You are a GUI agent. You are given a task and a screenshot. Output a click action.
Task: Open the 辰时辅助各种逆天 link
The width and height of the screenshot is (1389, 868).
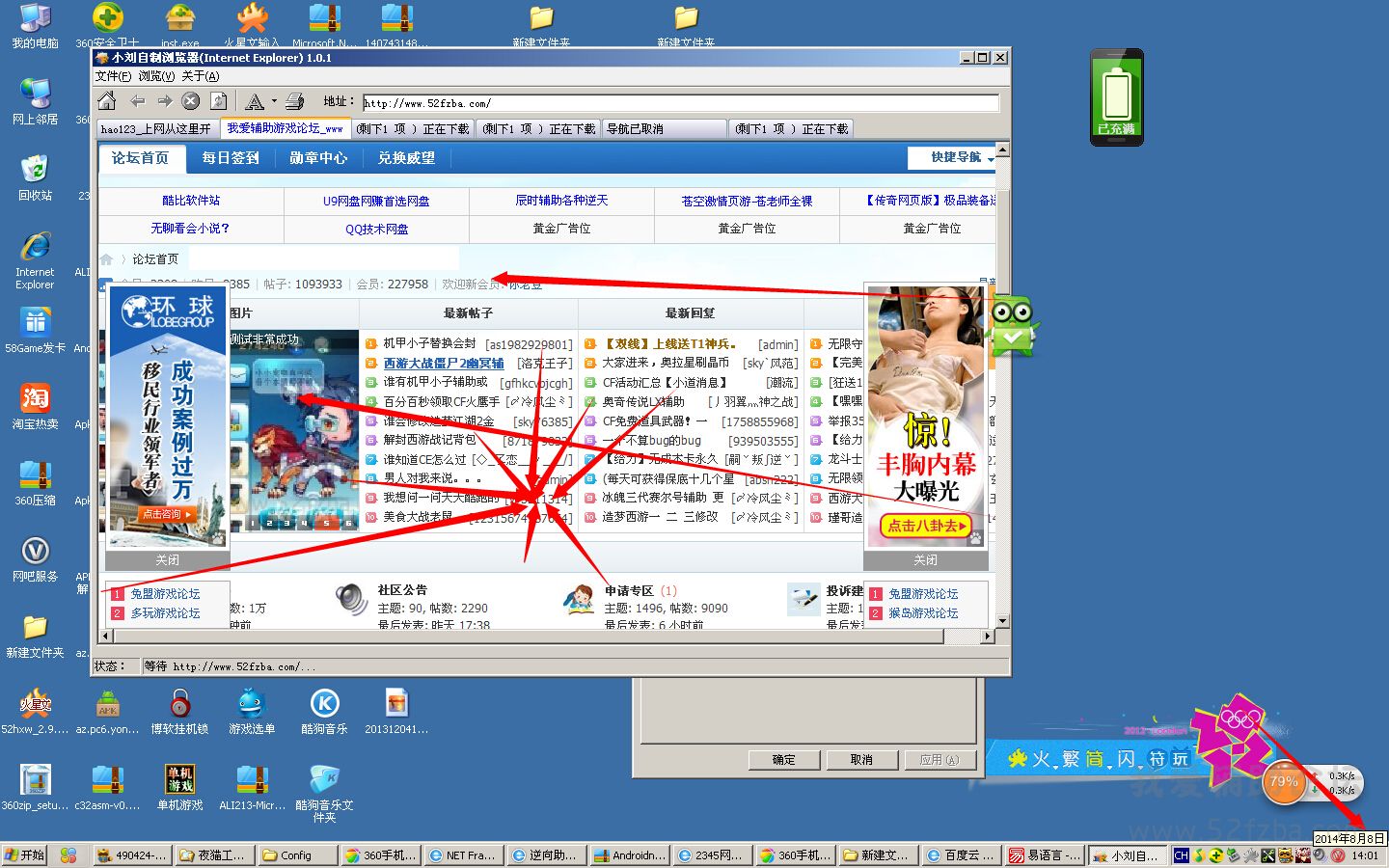[x=561, y=201]
